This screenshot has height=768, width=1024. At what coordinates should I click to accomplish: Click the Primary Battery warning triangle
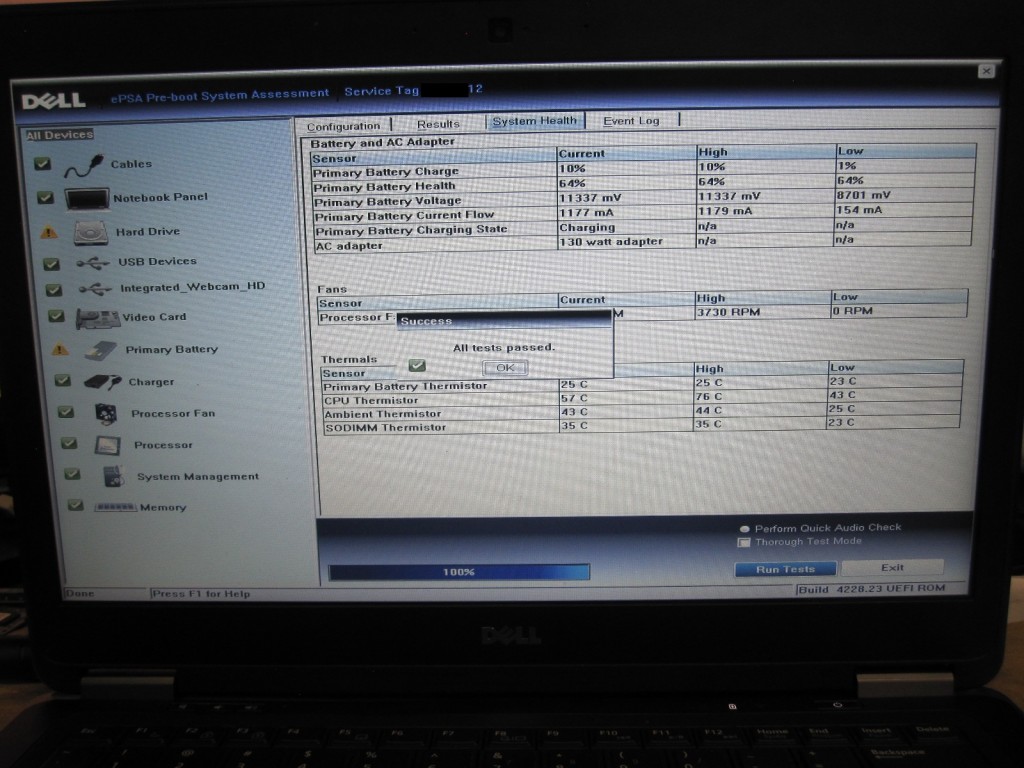[60, 349]
